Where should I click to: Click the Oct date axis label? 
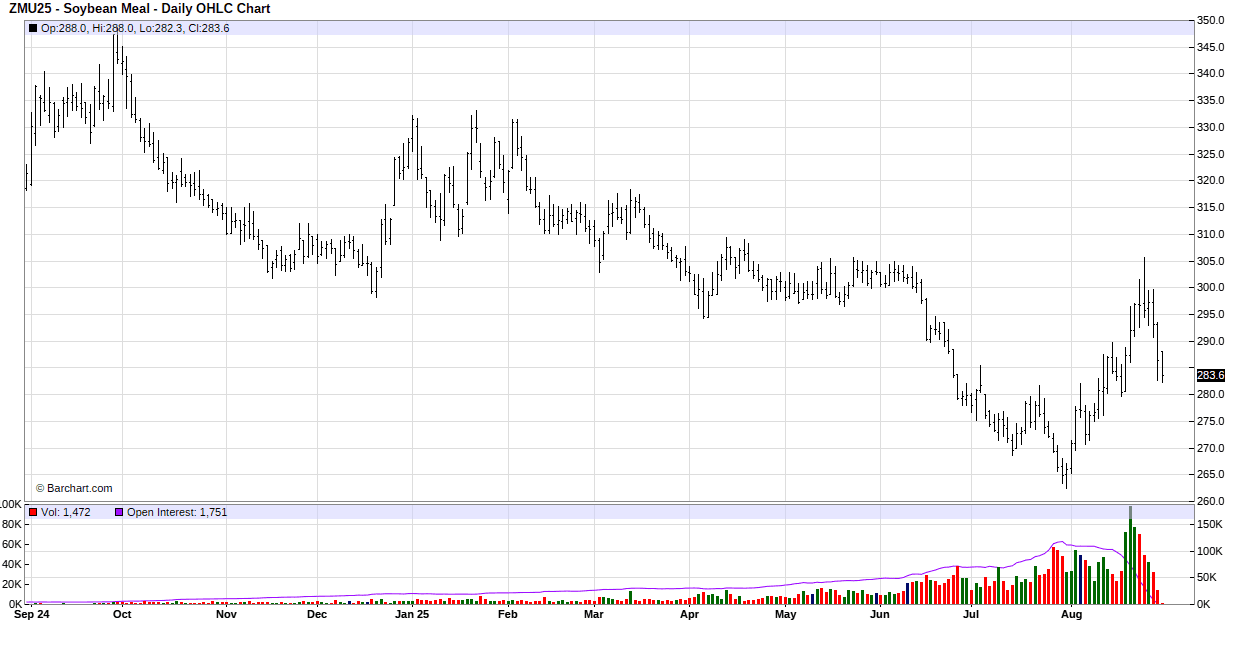[122, 615]
